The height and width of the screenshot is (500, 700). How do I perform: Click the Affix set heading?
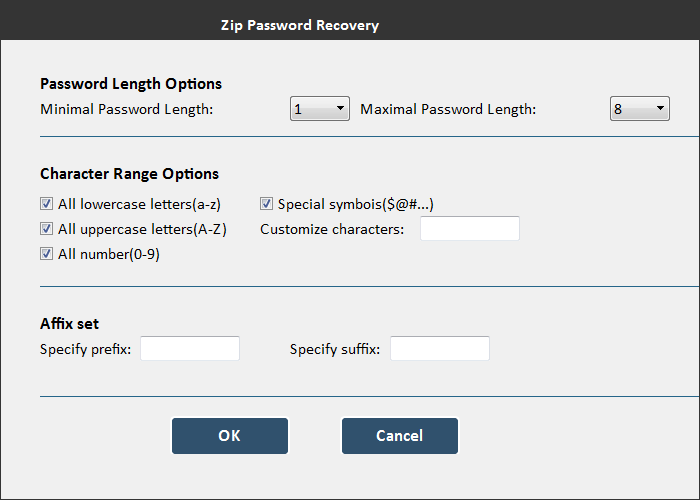pyautogui.click(x=69, y=324)
